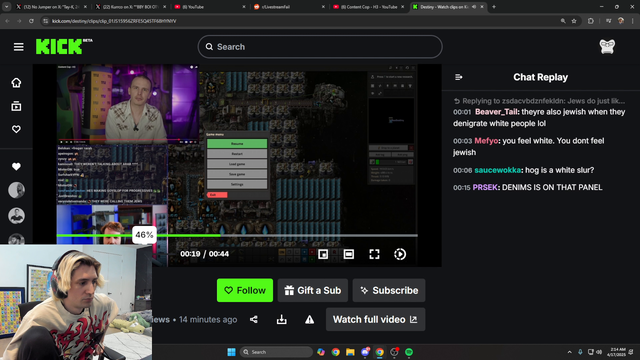Open Following outline heart icon in sidebar
The height and width of the screenshot is (360, 640).
(16, 129)
